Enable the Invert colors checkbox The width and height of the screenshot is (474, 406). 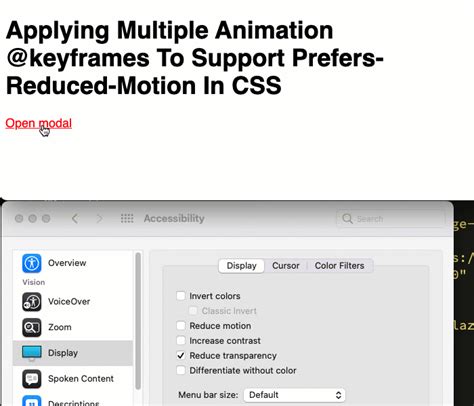coord(181,296)
